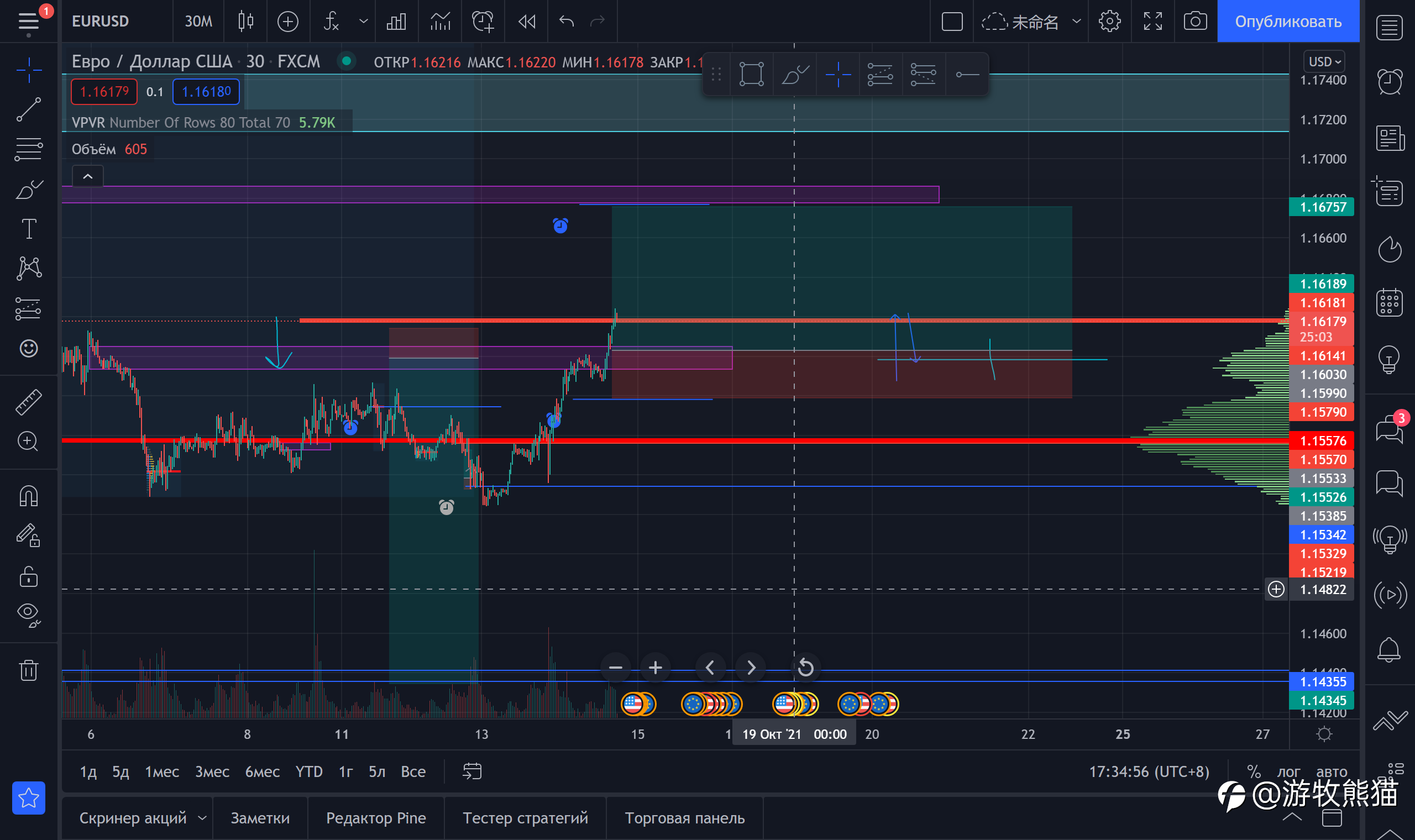Select the trend line drawing tool
This screenshot has height=840, width=1415.
pos(28,109)
